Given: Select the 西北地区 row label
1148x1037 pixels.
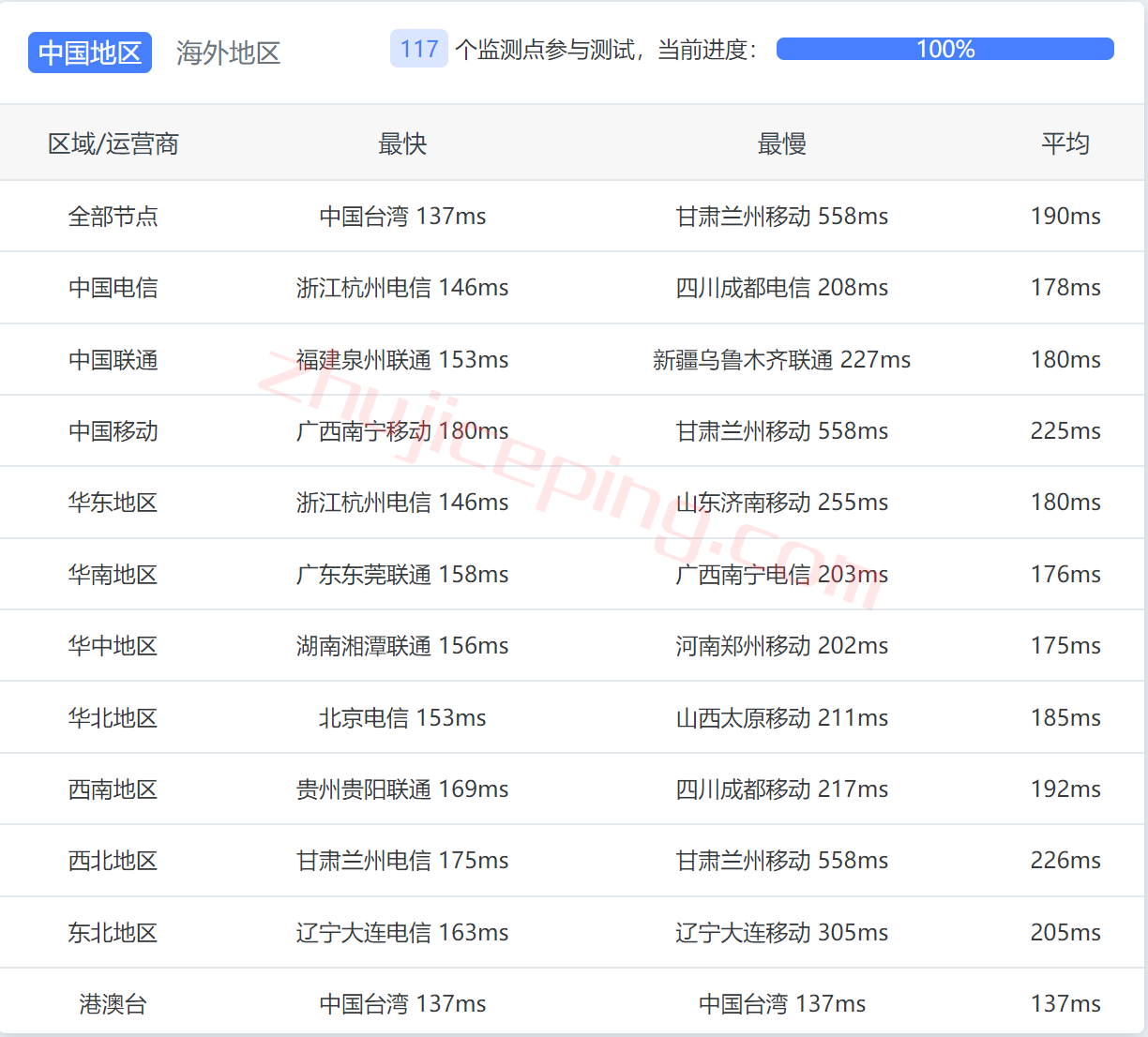Looking at the screenshot, I should tap(113, 861).
